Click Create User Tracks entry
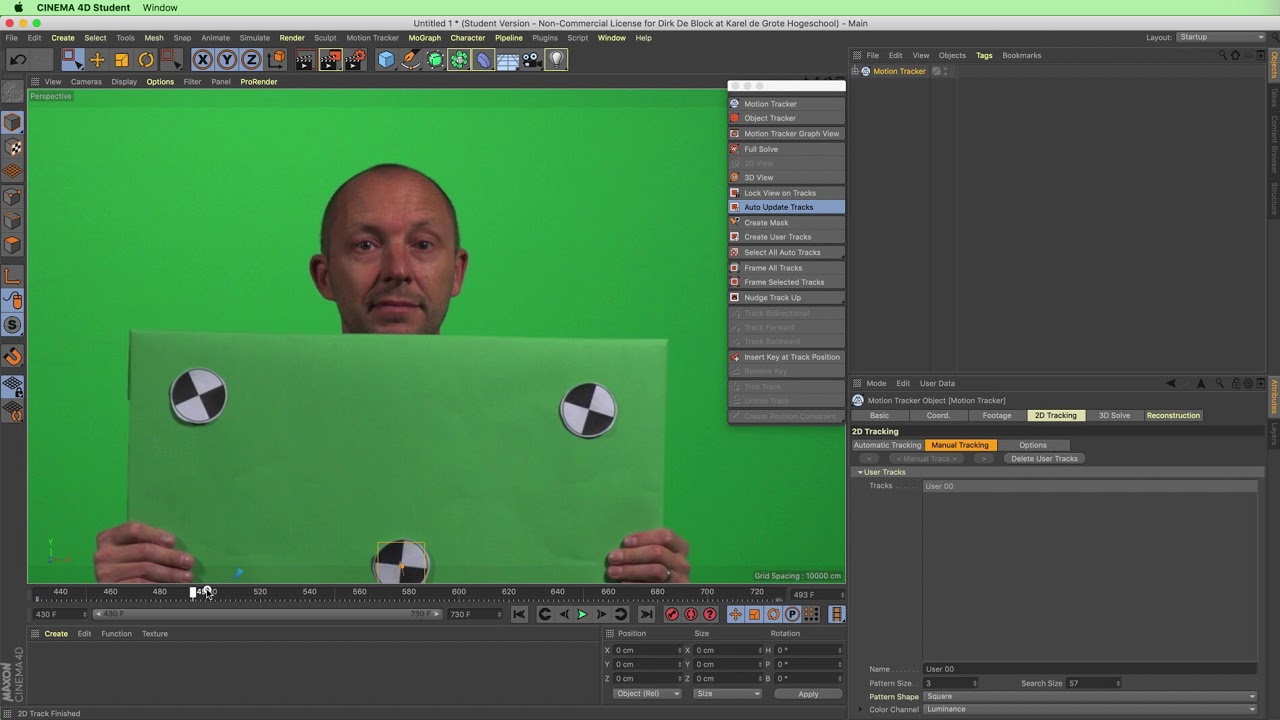The height and width of the screenshot is (720, 1280). coord(787,237)
